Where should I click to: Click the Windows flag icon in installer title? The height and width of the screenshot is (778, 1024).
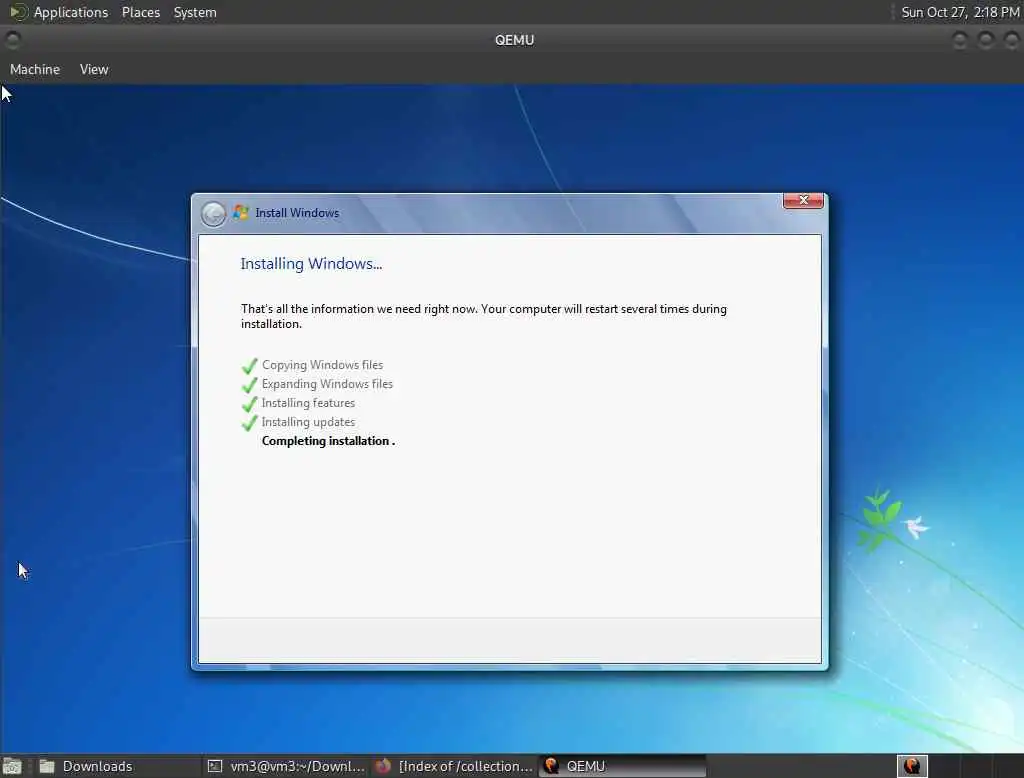(241, 212)
